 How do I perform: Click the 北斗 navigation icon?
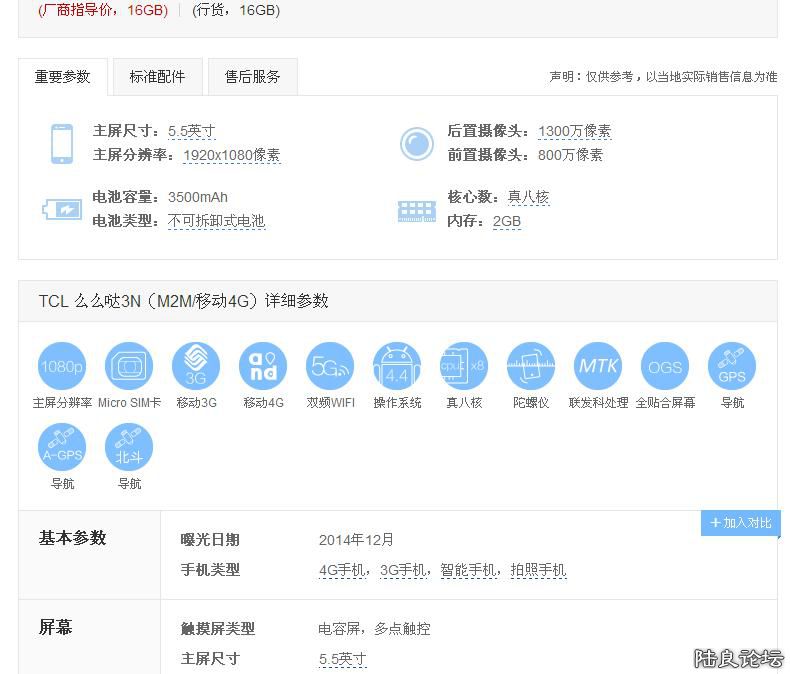[129, 447]
